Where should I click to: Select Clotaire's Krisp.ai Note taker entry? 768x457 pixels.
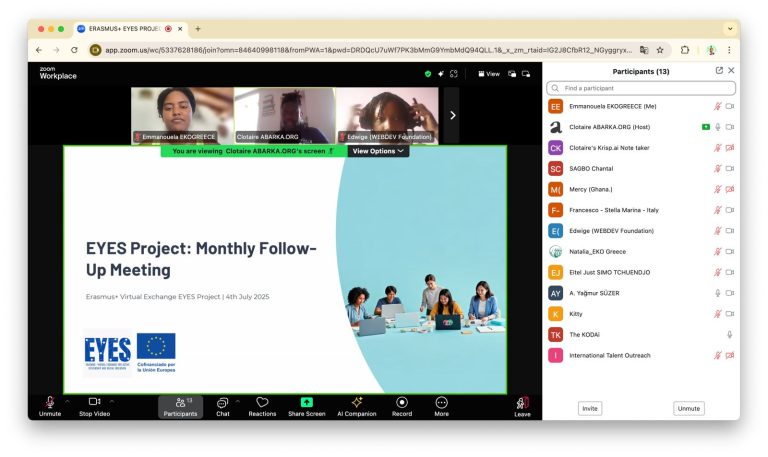[x=641, y=148]
